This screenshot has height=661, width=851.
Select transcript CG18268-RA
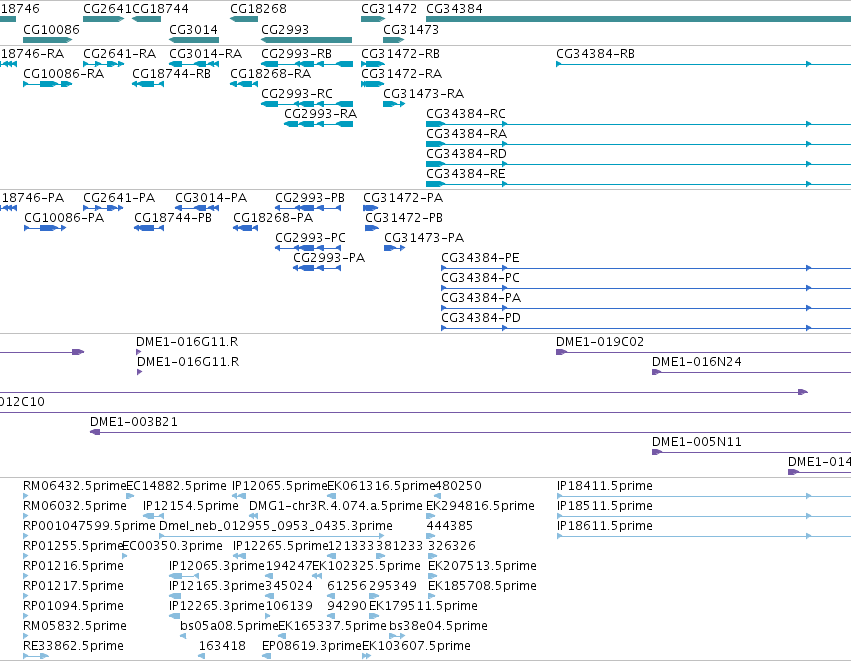pyautogui.click(x=244, y=84)
